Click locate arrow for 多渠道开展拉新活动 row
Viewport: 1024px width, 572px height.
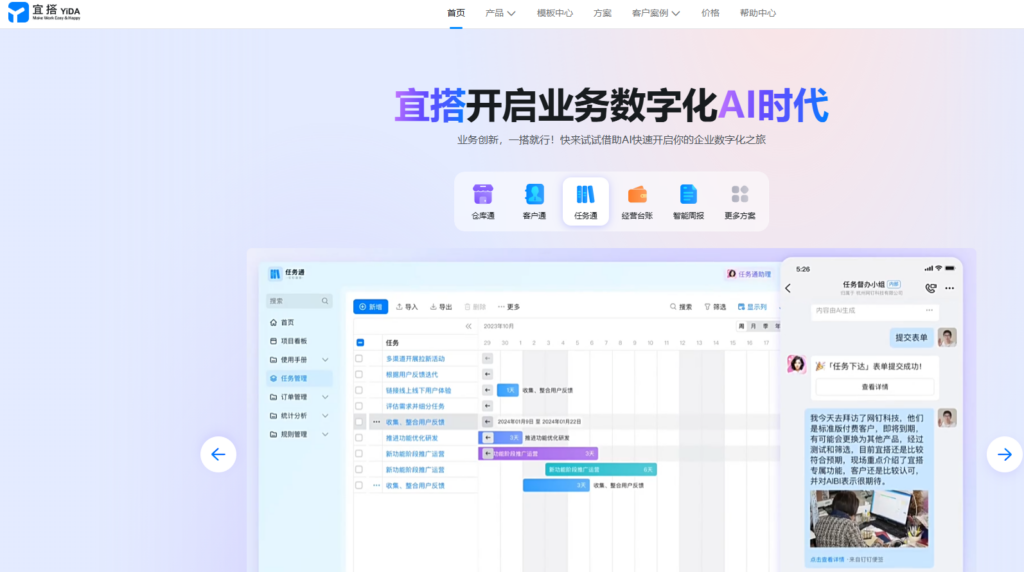click(487, 358)
